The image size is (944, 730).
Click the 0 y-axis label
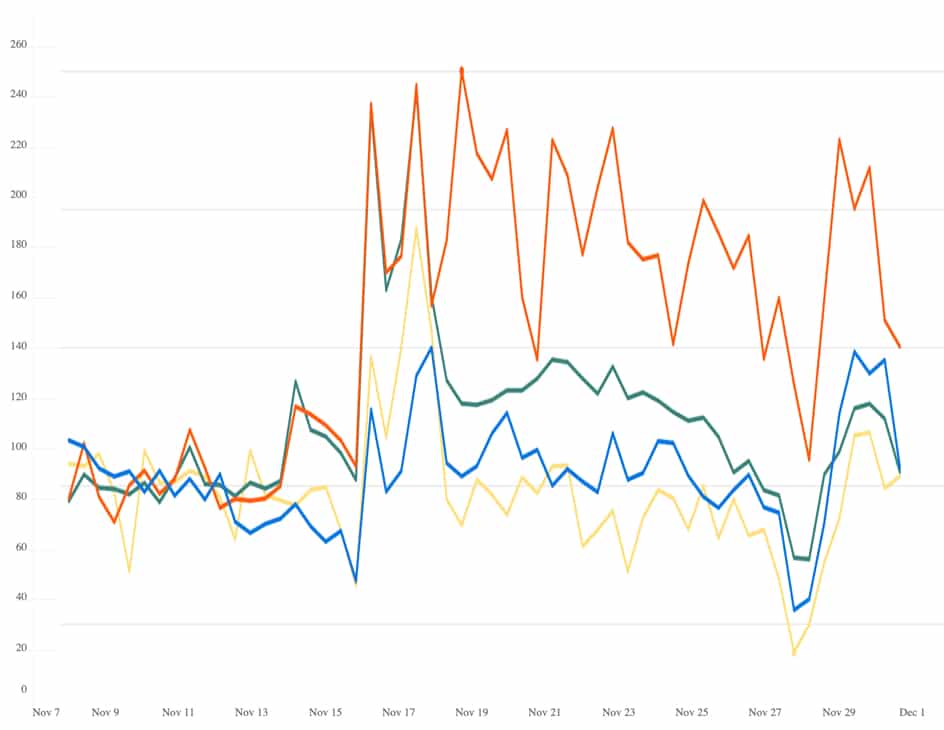pyautogui.click(x=23, y=689)
